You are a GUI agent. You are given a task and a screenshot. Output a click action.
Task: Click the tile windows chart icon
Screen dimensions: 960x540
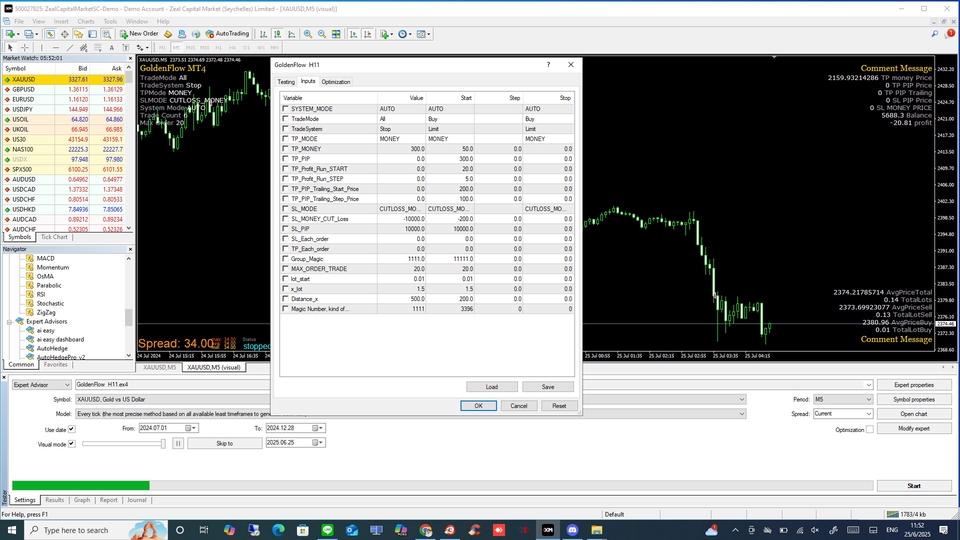pyautogui.click(x=338, y=33)
